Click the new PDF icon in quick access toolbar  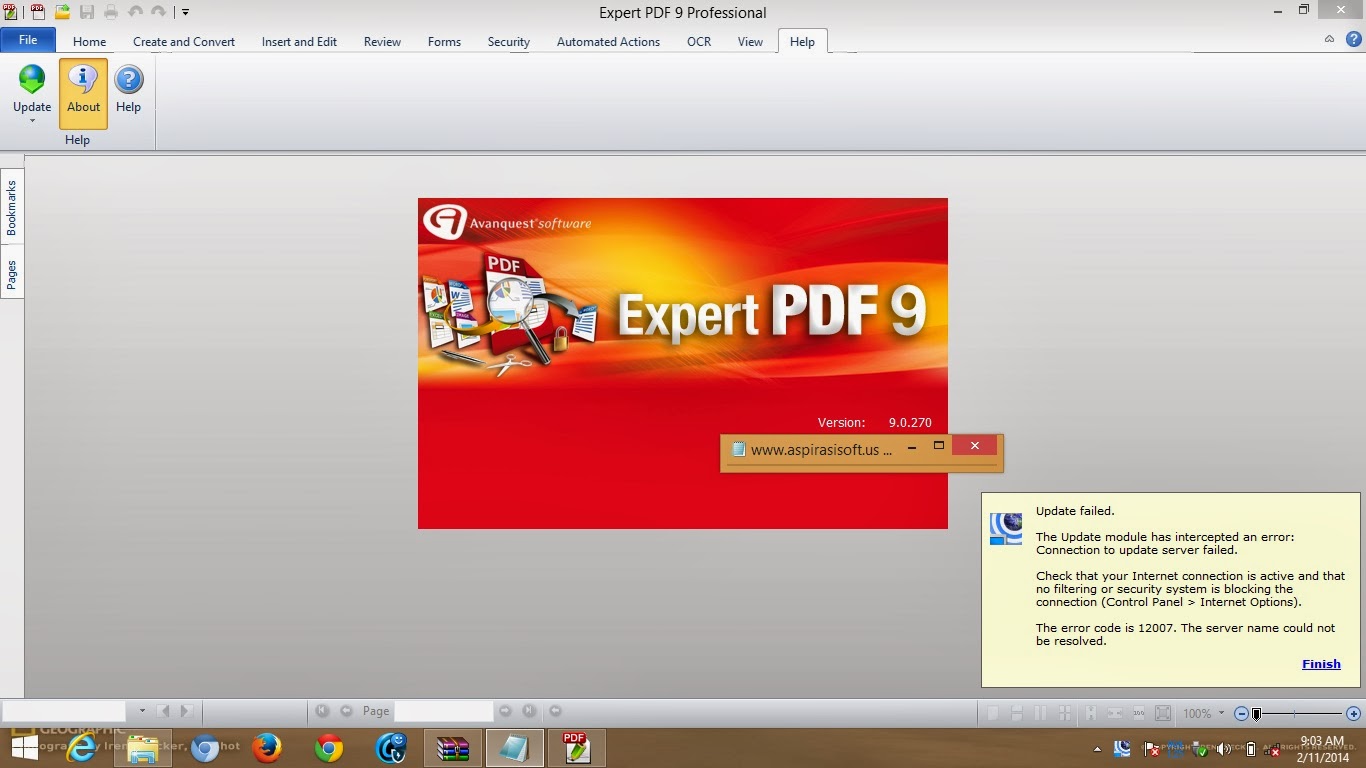38,12
